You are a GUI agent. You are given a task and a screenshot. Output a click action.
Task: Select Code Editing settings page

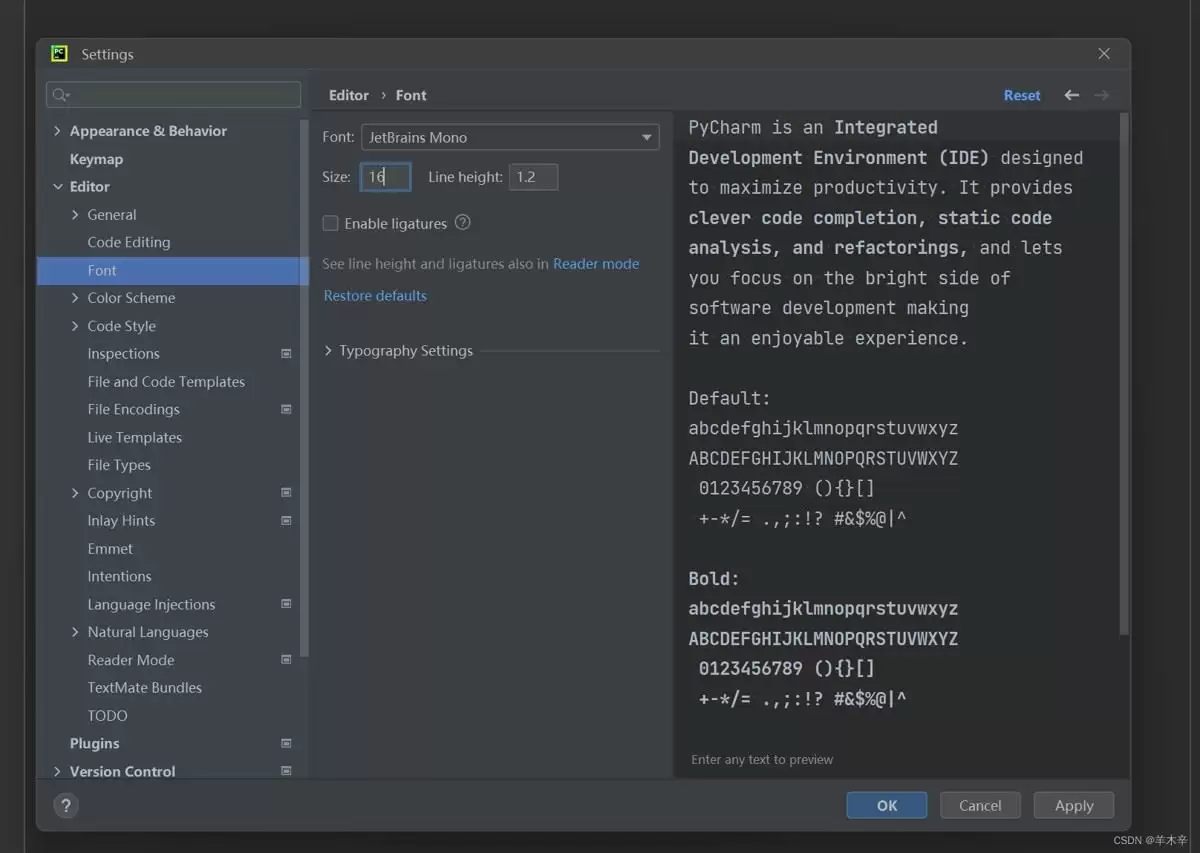(129, 242)
